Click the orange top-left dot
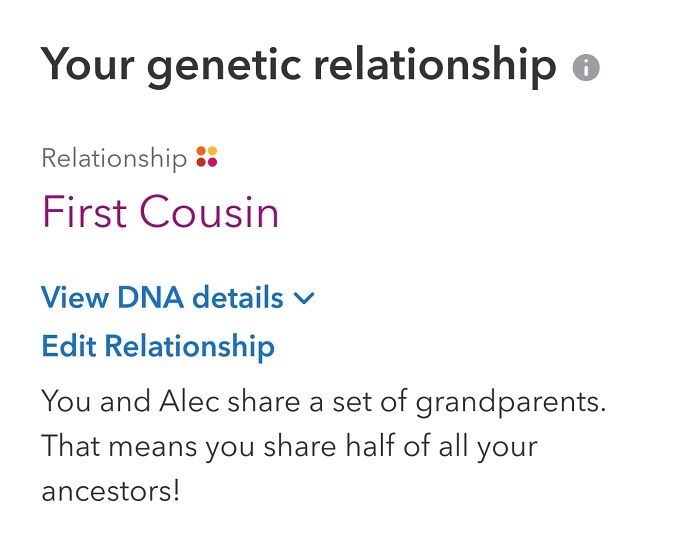 [x=202, y=152]
